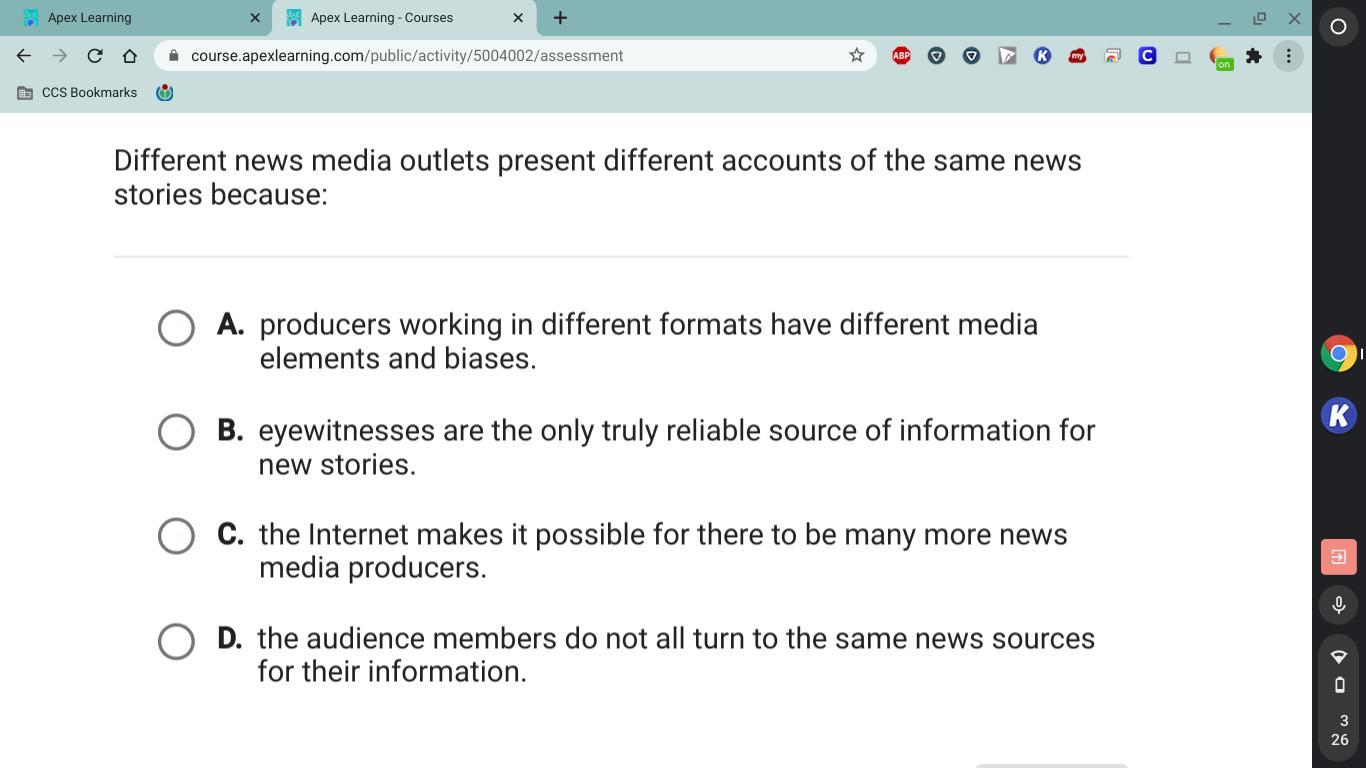1366x768 pixels.
Task: Click the blue K extension in toolbar
Action: coord(1042,56)
